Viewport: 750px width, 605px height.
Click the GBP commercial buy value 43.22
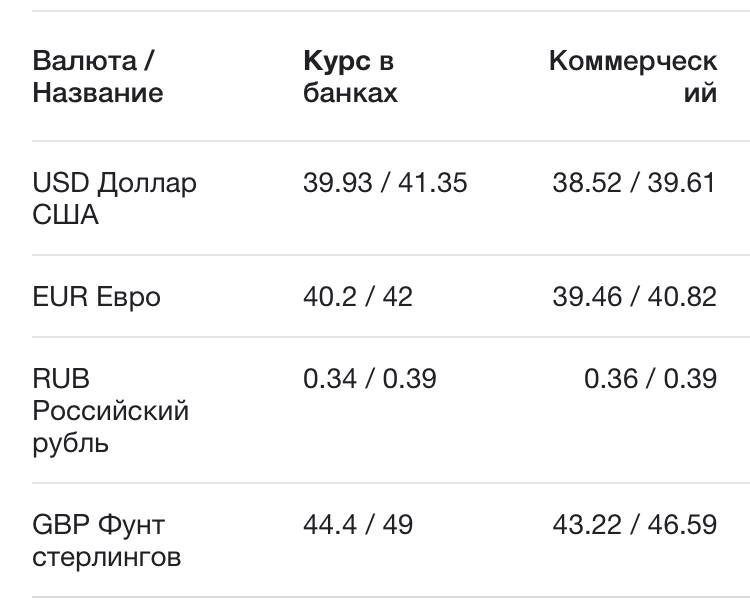(x=585, y=524)
